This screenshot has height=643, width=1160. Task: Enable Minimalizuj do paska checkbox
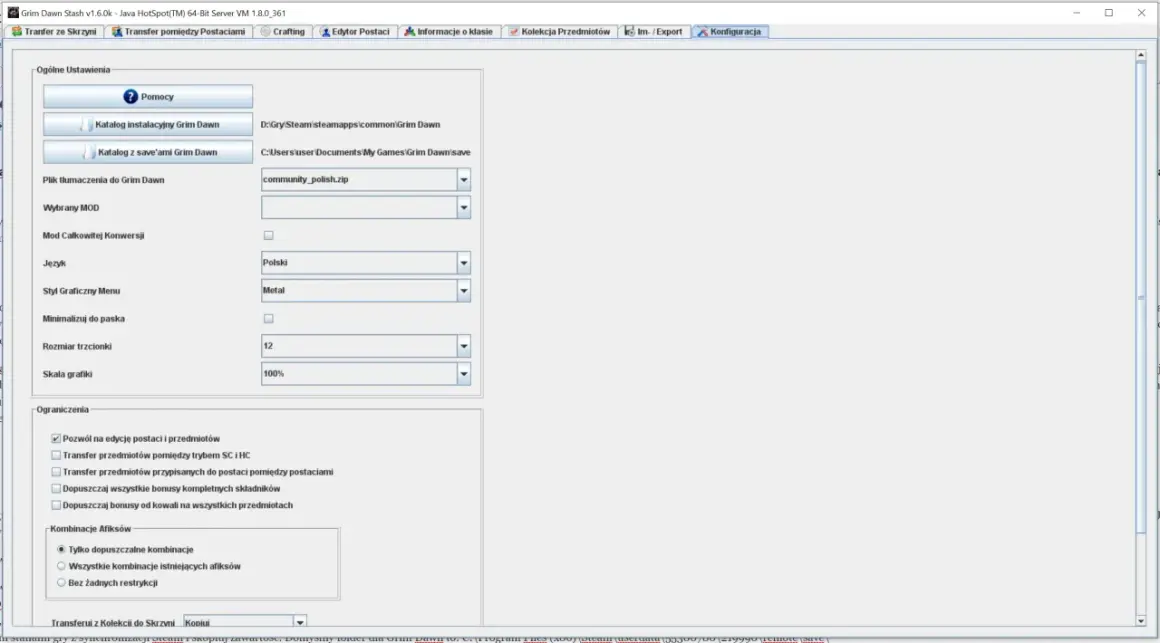coord(269,319)
